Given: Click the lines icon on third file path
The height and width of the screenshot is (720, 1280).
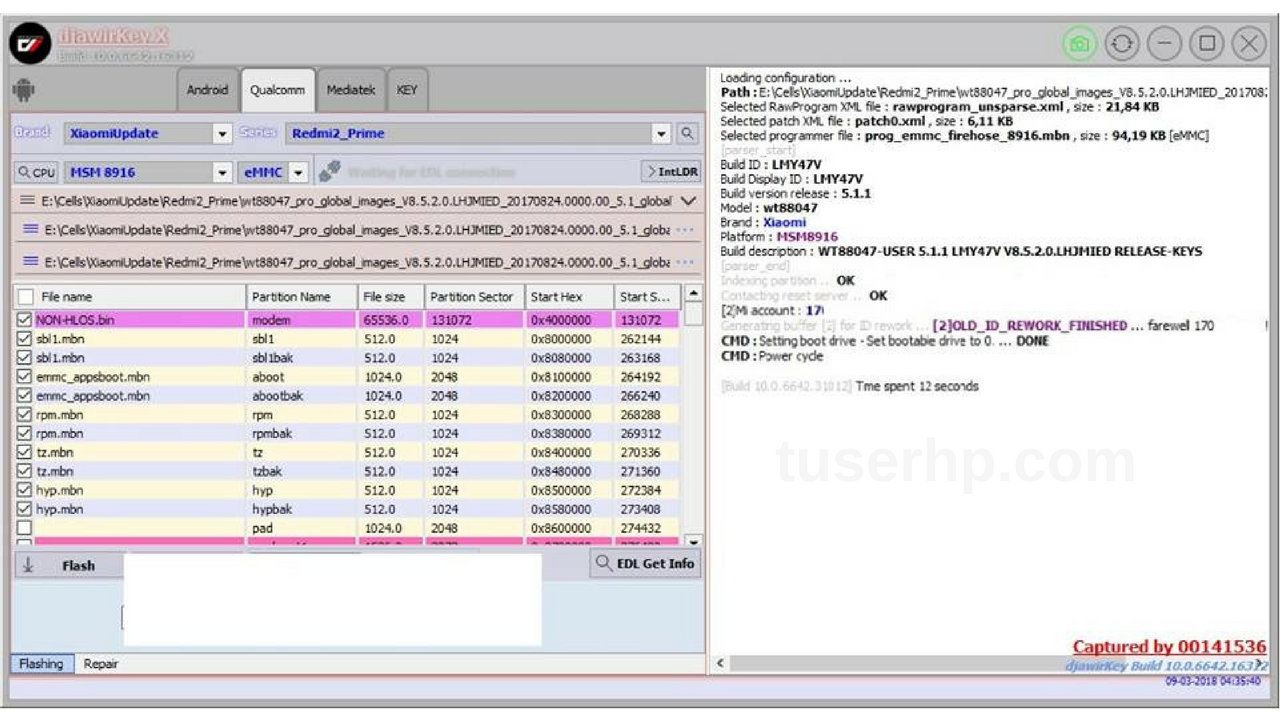Looking at the screenshot, I should pos(31,261).
